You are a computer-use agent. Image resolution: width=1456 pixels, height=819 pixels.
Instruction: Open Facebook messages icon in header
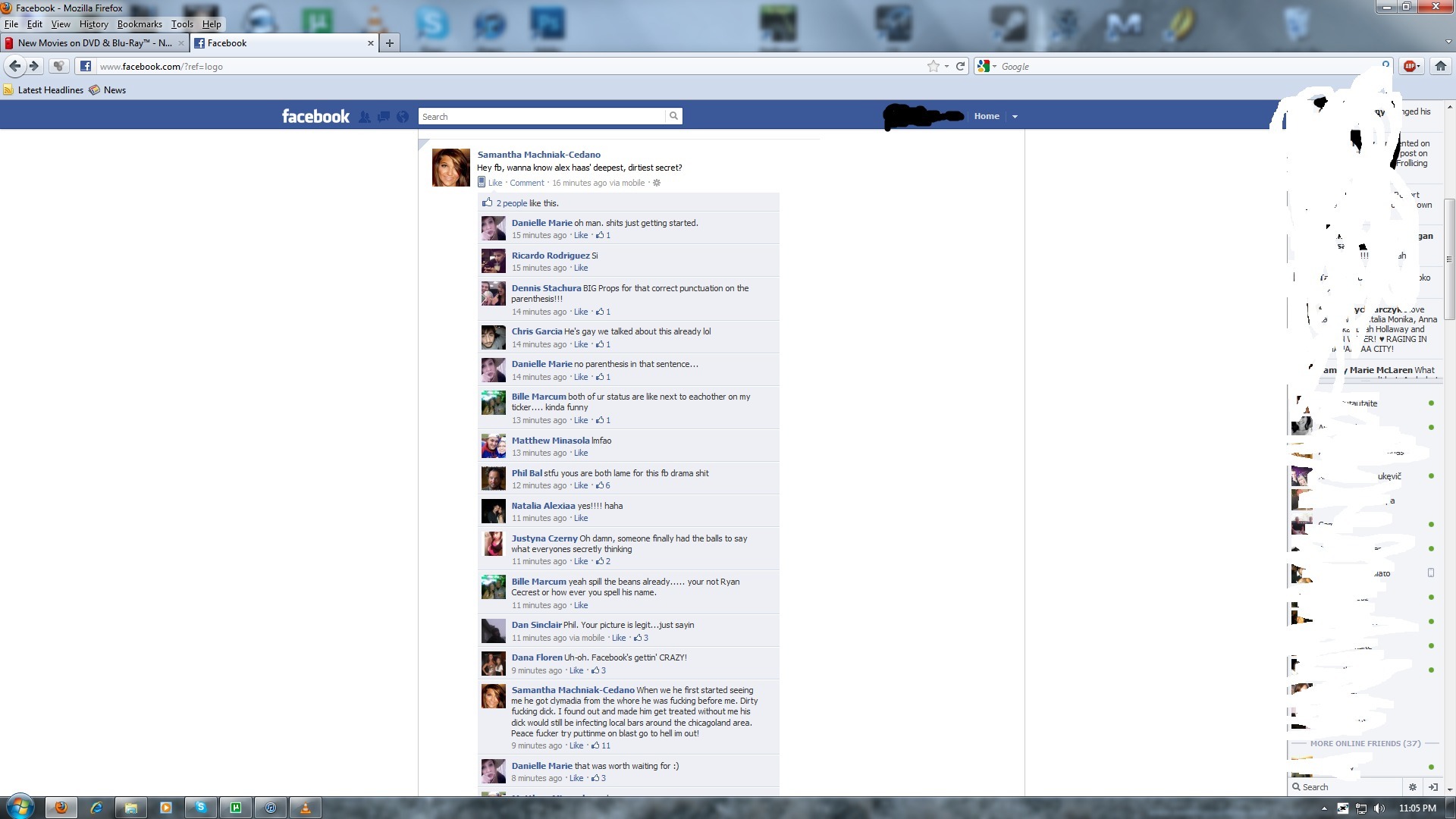coord(384,117)
